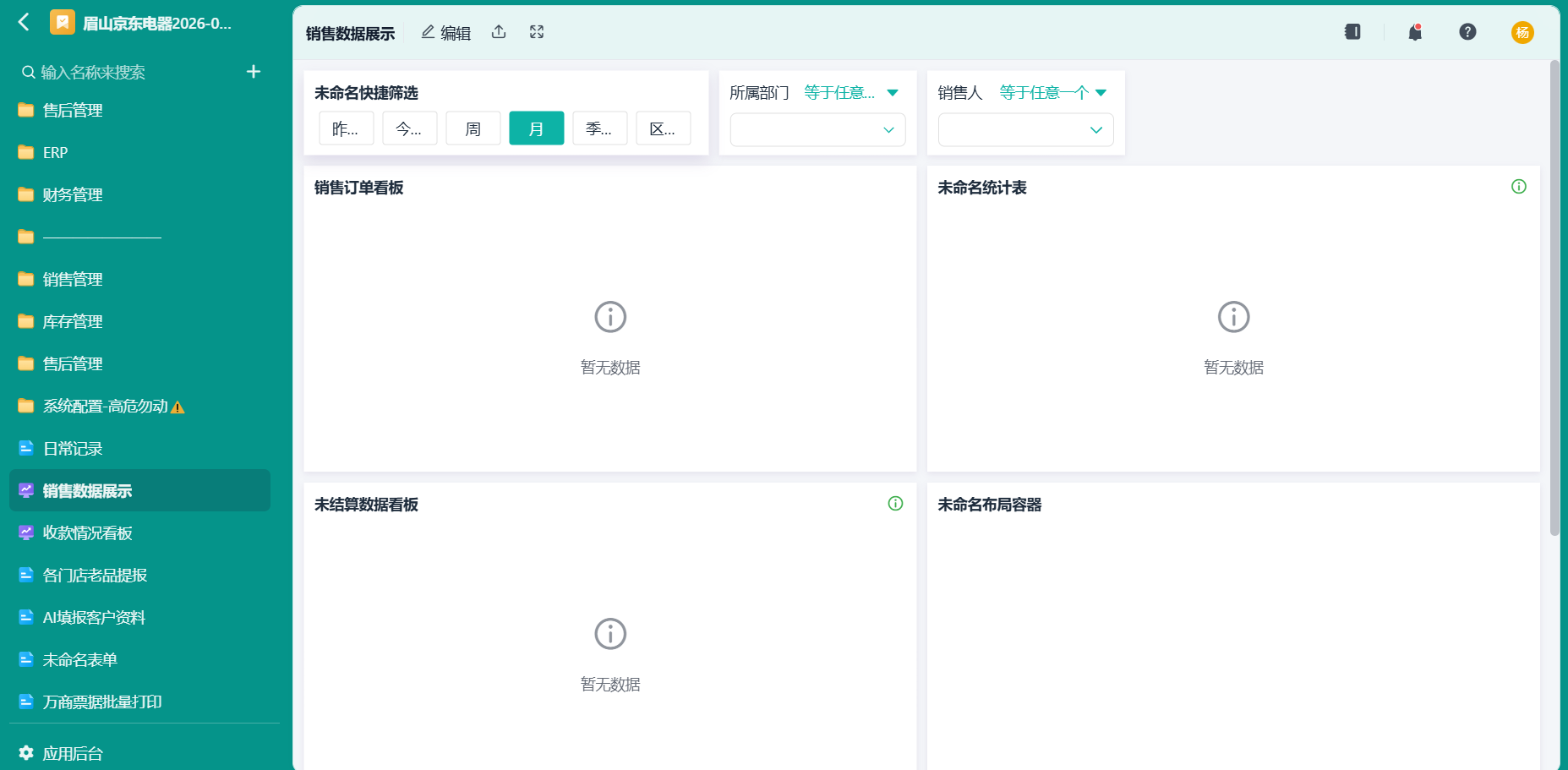
Task: Open the ERP folder
Action: pyautogui.click(x=139, y=152)
